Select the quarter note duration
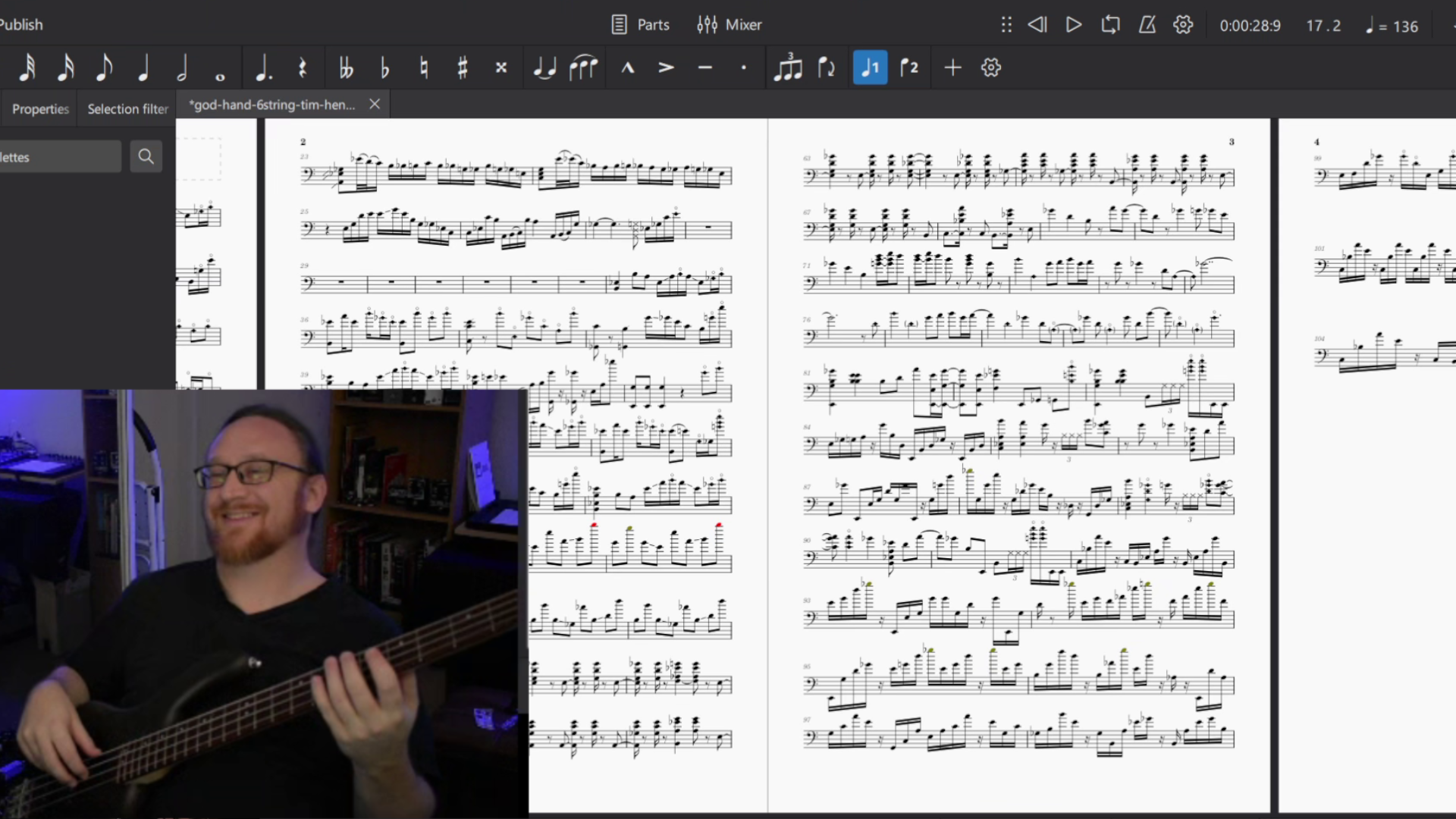This screenshot has width=1456, height=819. click(x=143, y=68)
